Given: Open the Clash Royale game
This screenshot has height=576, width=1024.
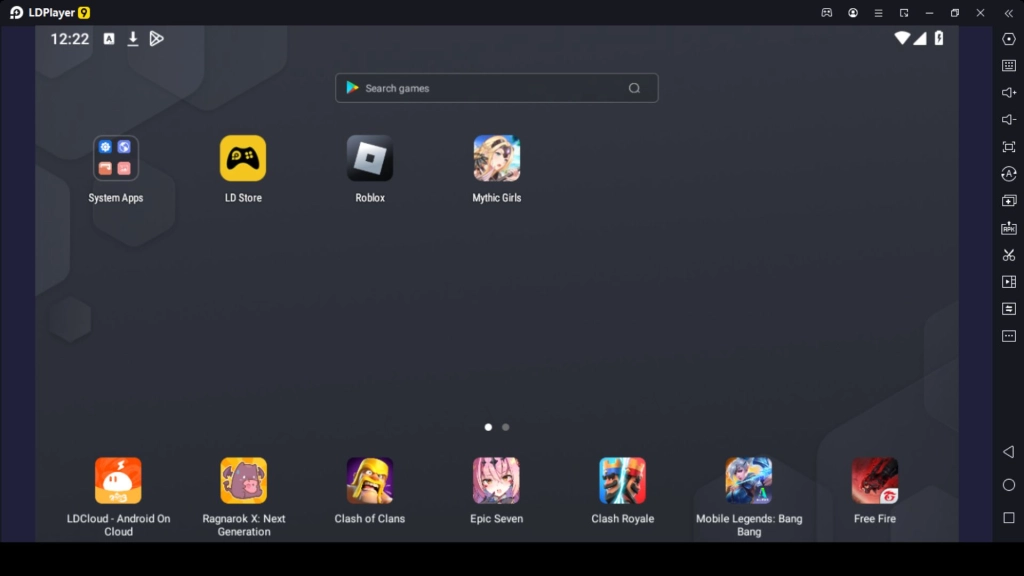Looking at the screenshot, I should coord(622,480).
